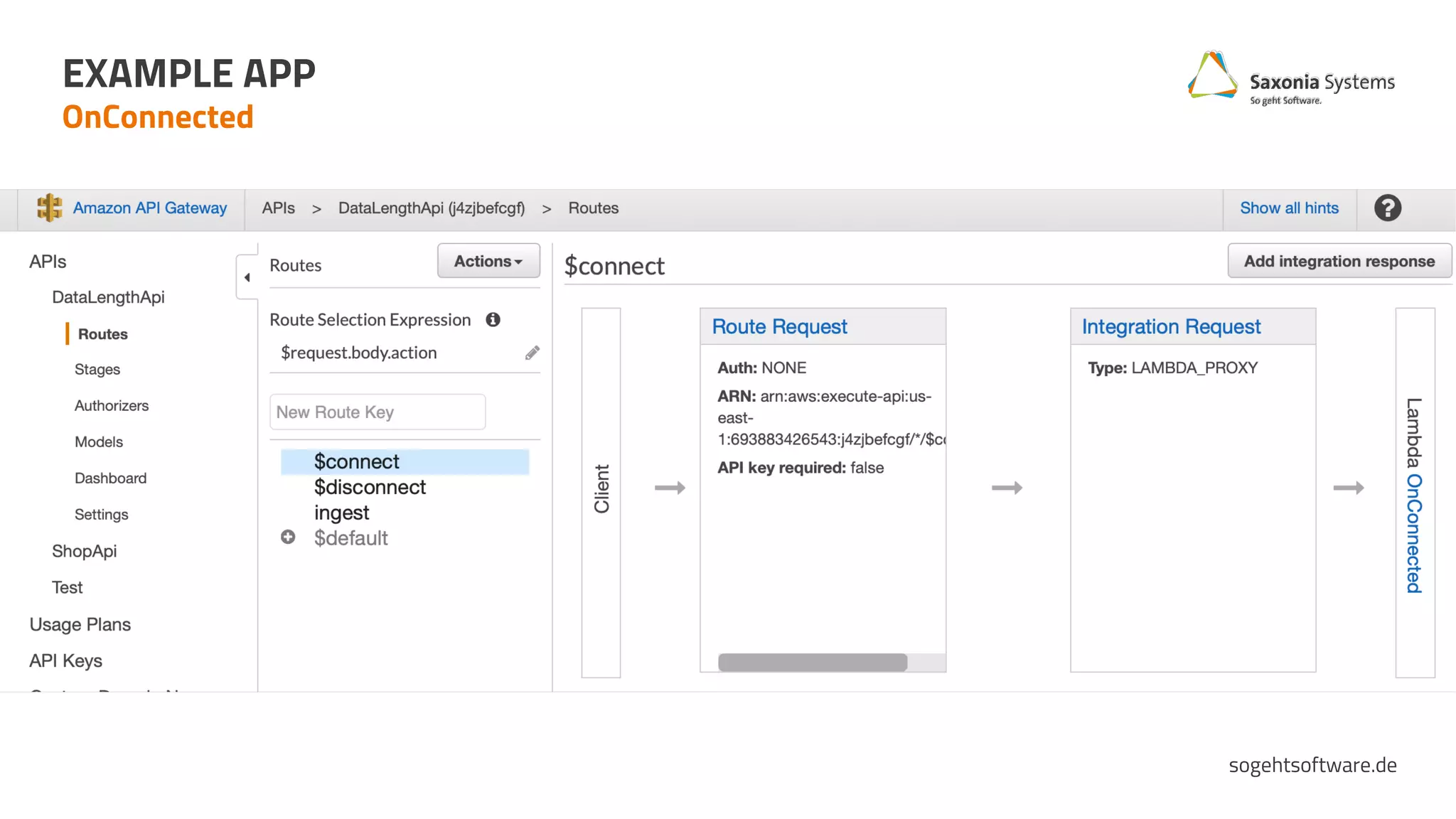
Task: Collapse the sidebar with the arrow handle
Action: (247, 277)
